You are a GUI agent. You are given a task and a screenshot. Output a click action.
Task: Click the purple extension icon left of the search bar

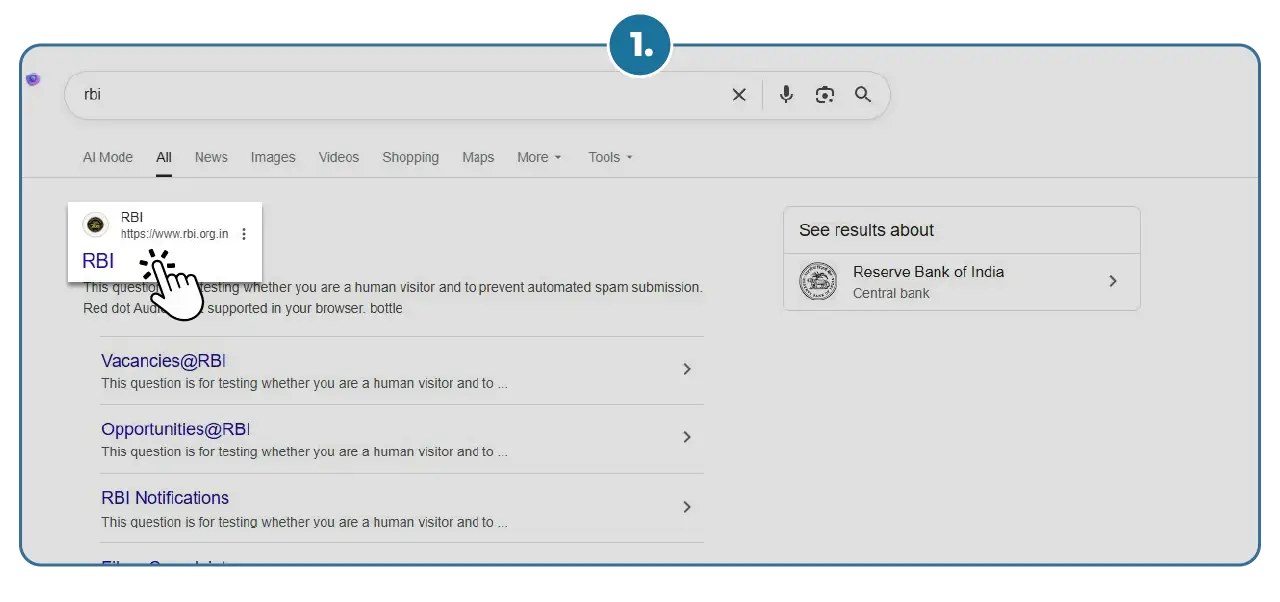click(33, 80)
